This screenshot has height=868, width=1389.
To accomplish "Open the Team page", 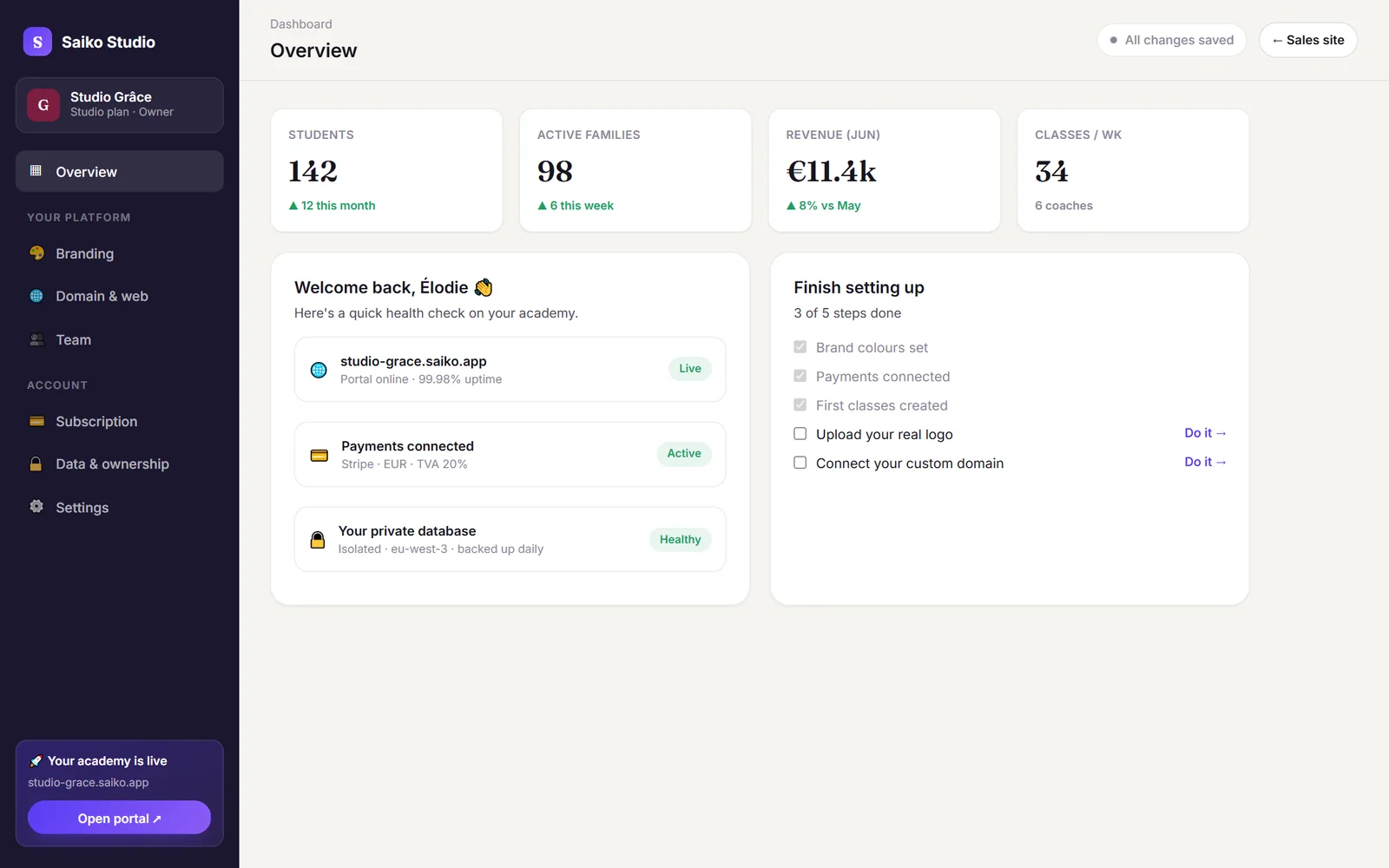I will click(x=120, y=339).
